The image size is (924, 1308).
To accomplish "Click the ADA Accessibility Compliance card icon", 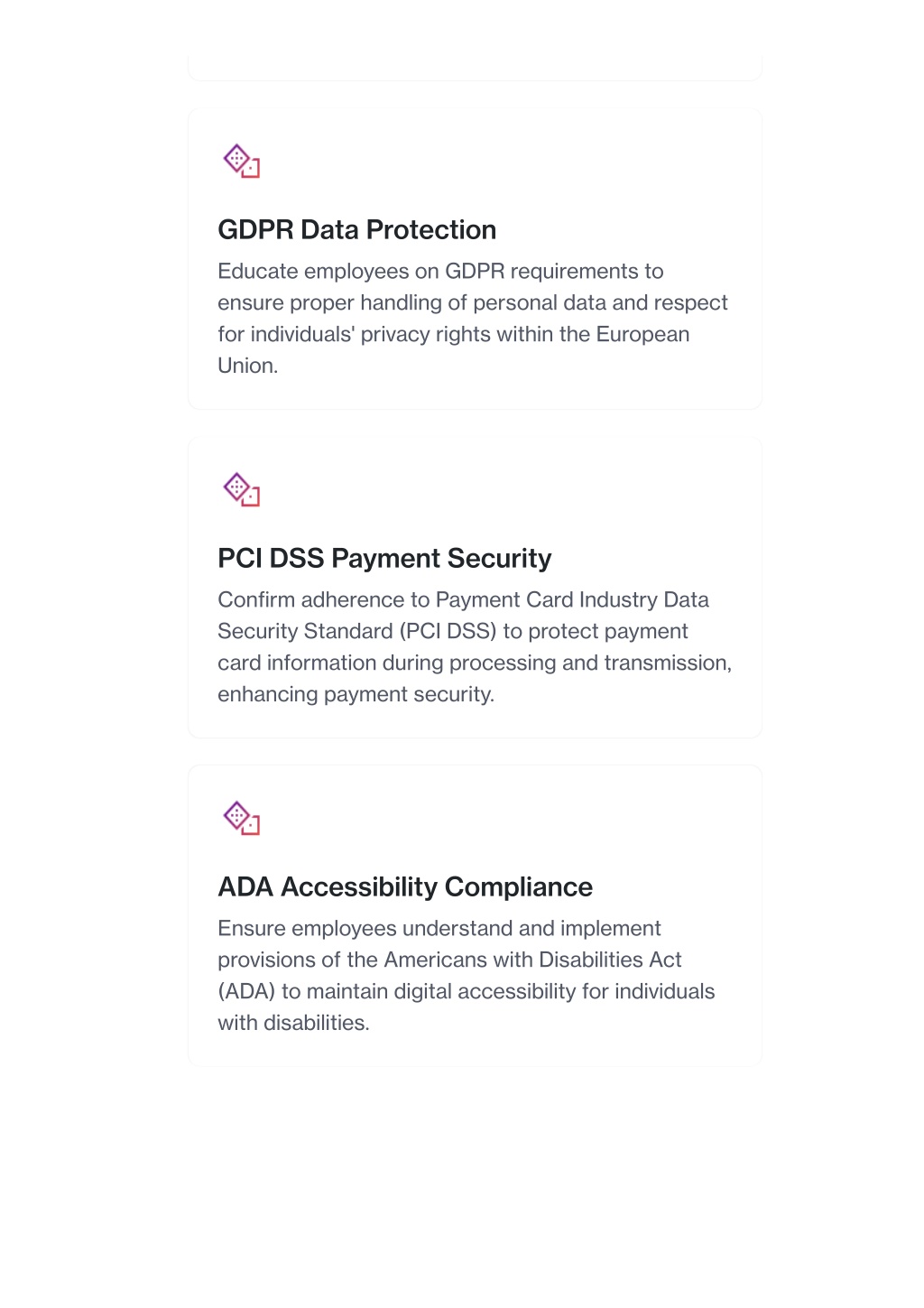I will pyautogui.click(x=242, y=818).
